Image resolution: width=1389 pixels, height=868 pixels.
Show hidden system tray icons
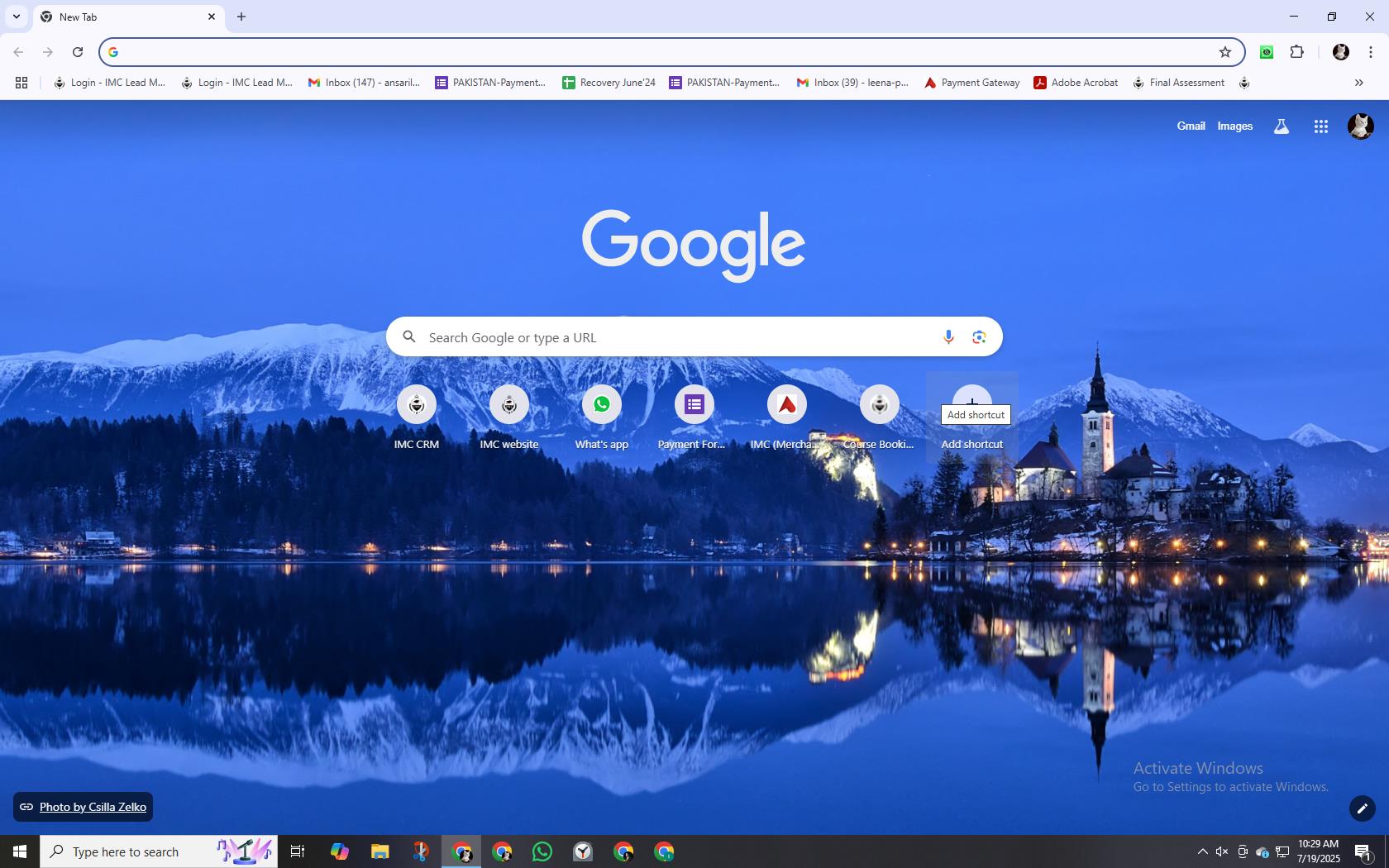coord(1203,851)
